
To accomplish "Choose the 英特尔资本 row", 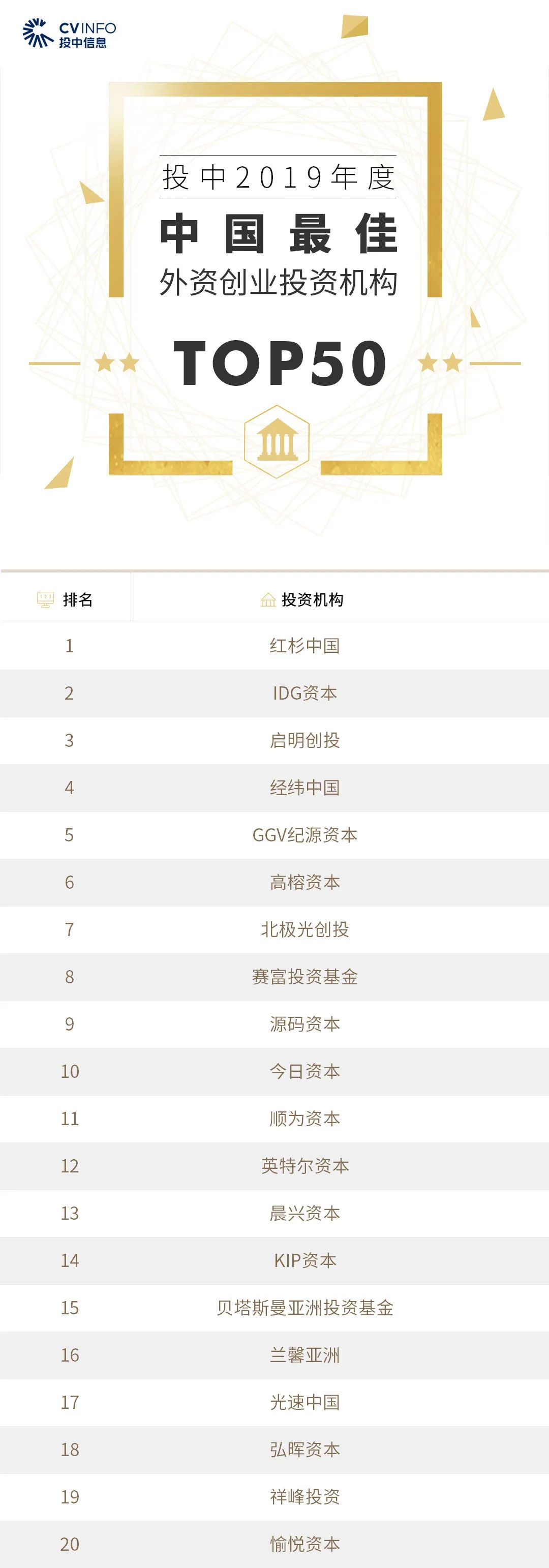I will (x=305, y=1166).
